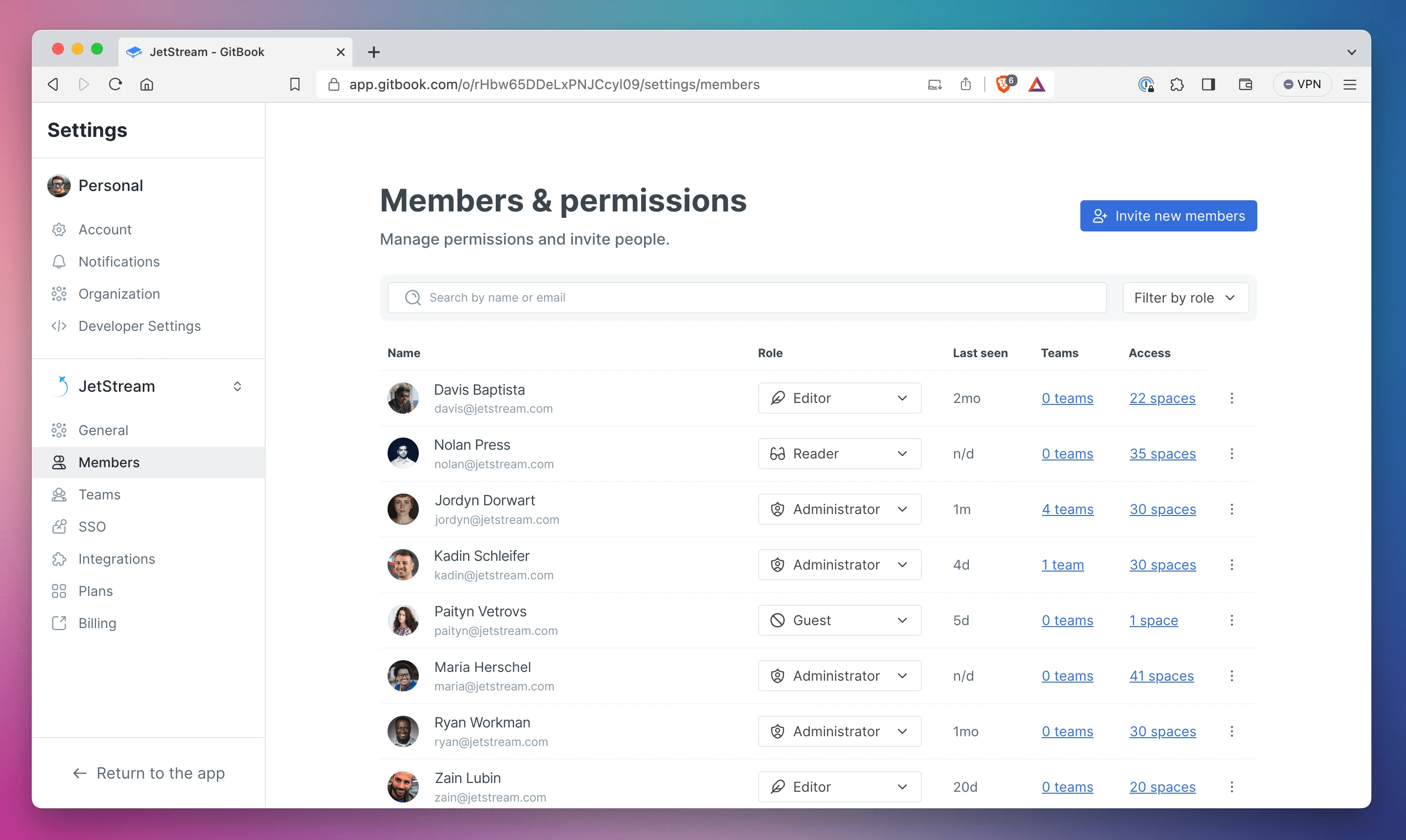This screenshot has width=1406, height=840.
Task: Click the VPN button in toolbar
Action: (x=1302, y=84)
